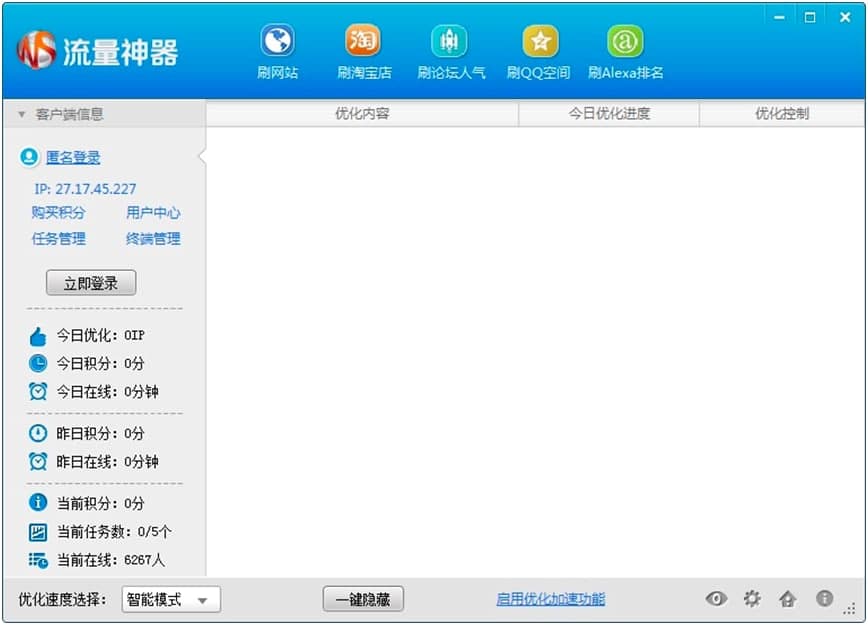Click the 立即登录 button
The image size is (868, 625).
point(91,283)
